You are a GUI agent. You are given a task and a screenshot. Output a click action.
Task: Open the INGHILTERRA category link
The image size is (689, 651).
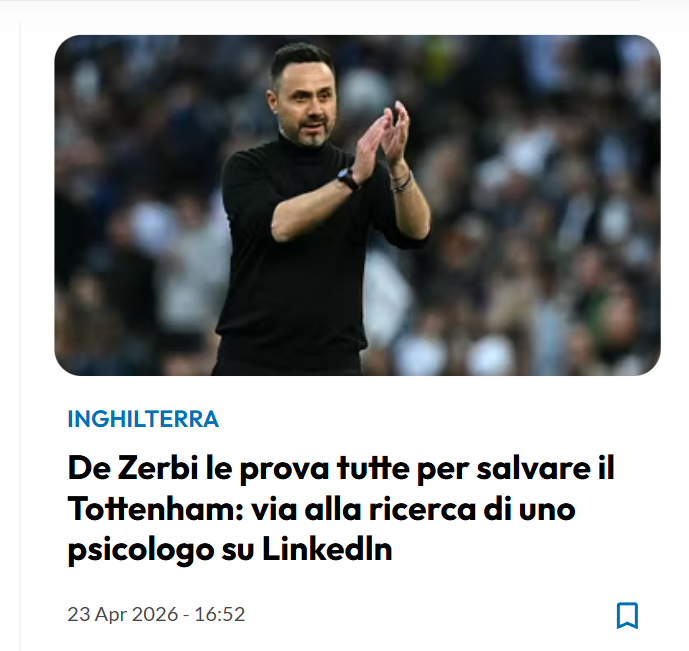coord(143,419)
